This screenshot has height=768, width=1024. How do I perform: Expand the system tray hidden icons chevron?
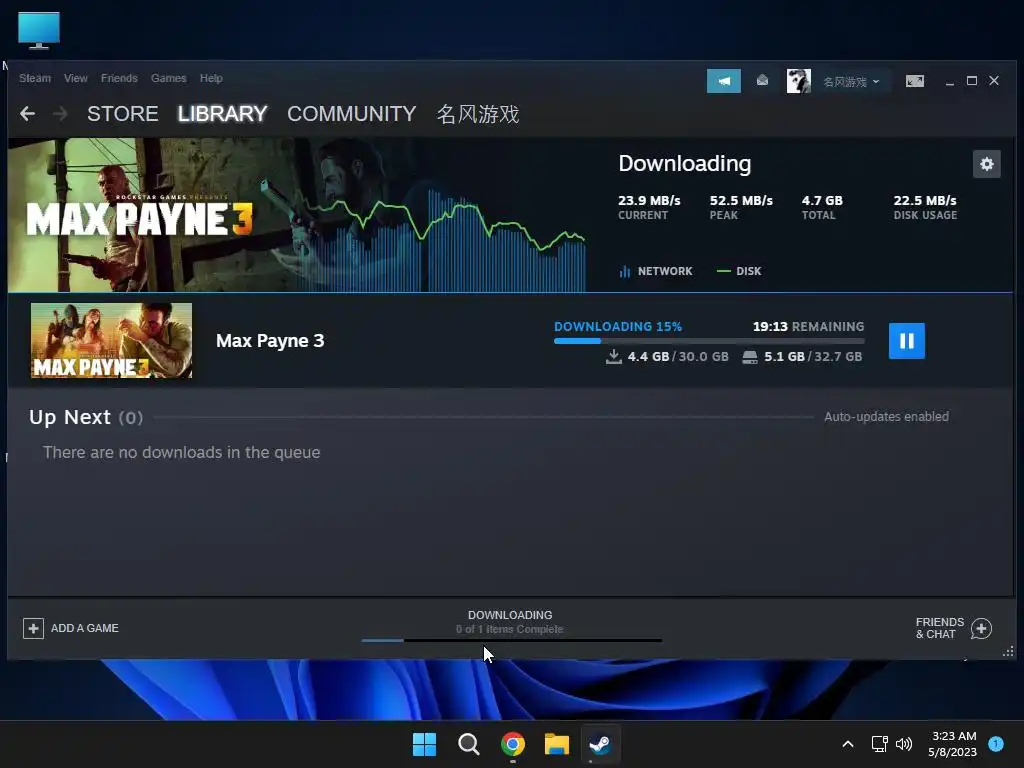(848, 744)
